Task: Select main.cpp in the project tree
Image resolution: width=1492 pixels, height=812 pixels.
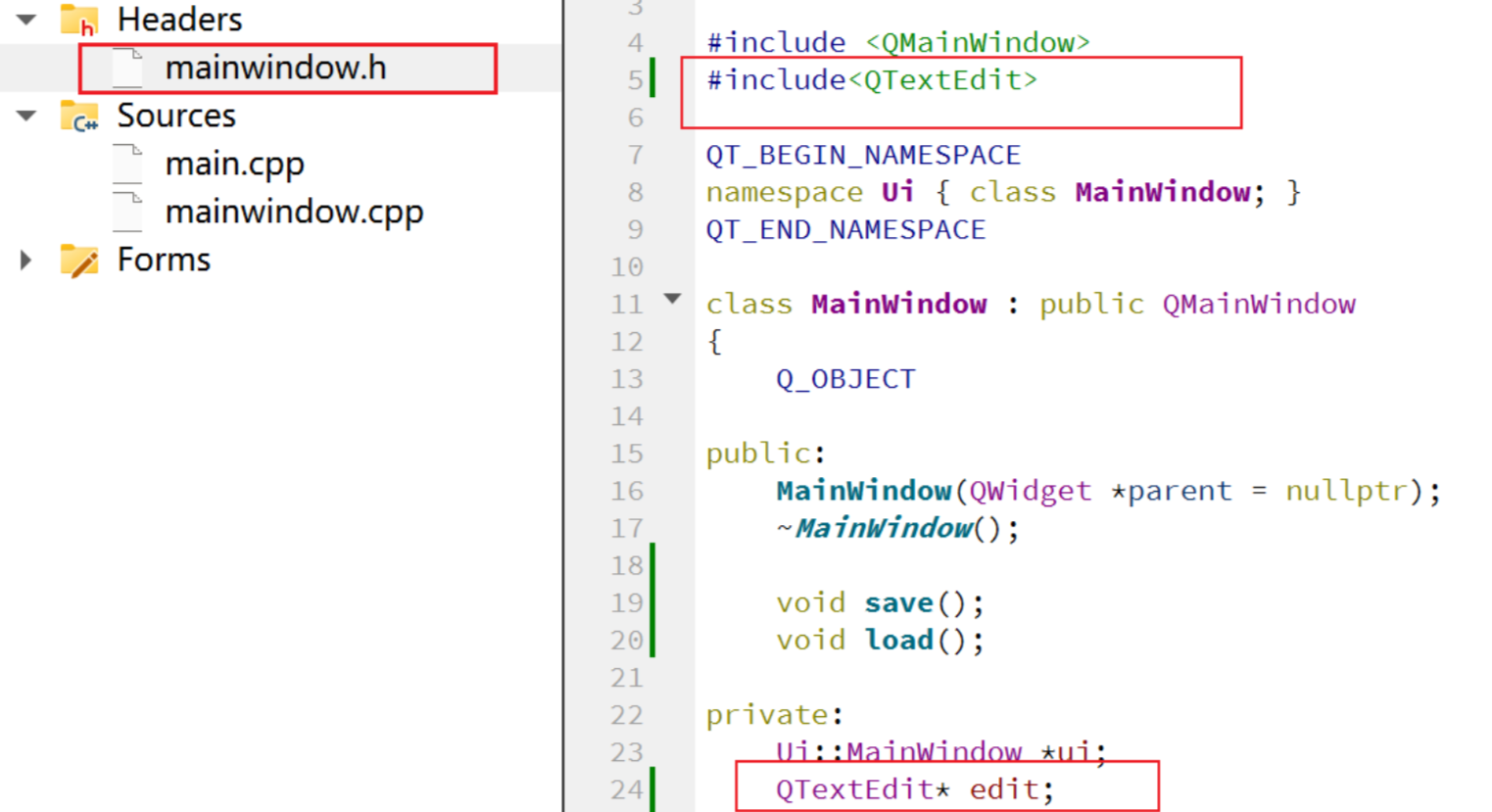Action: coord(233,163)
